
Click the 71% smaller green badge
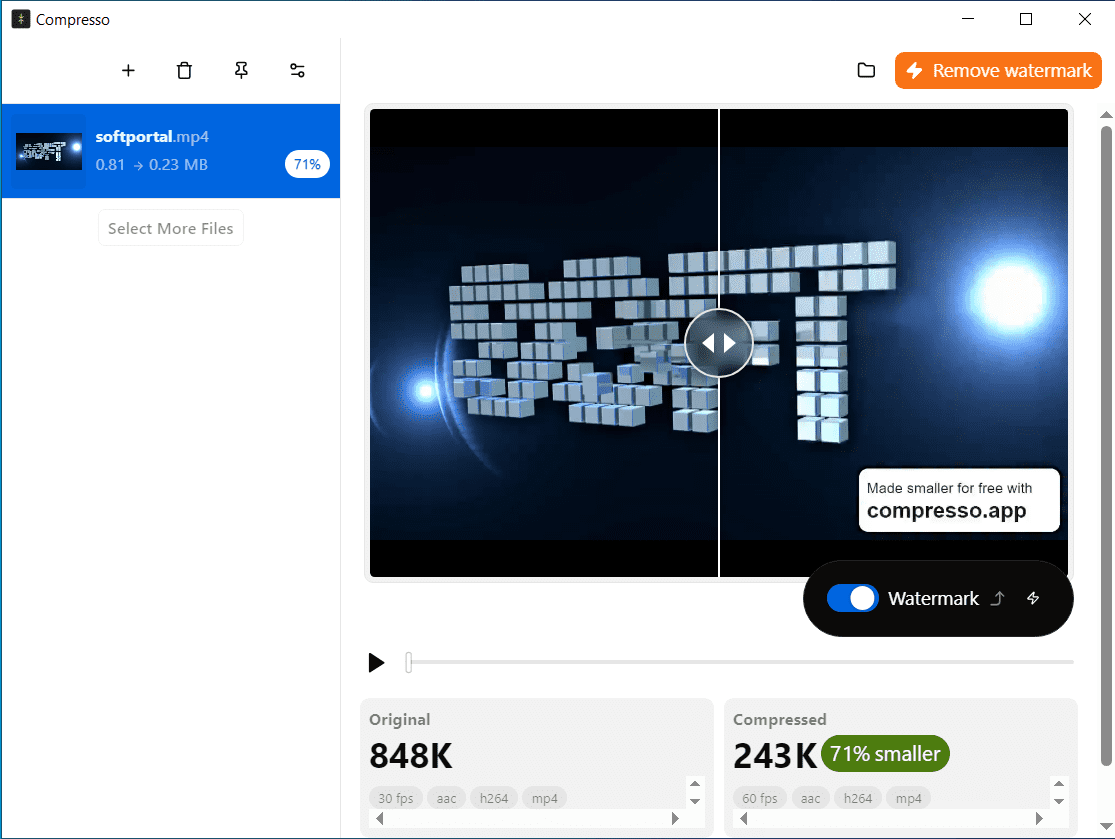click(885, 754)
